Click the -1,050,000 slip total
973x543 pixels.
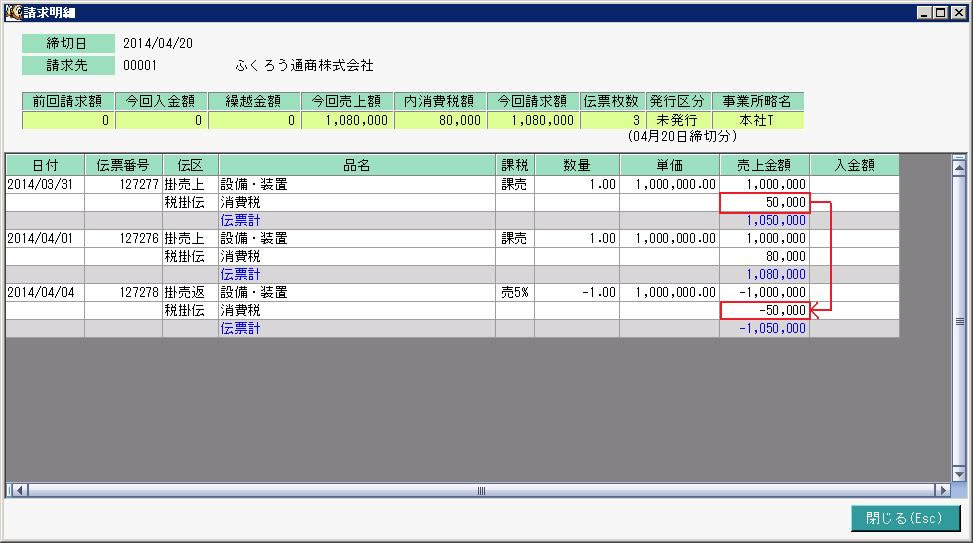tap(764, 328)
